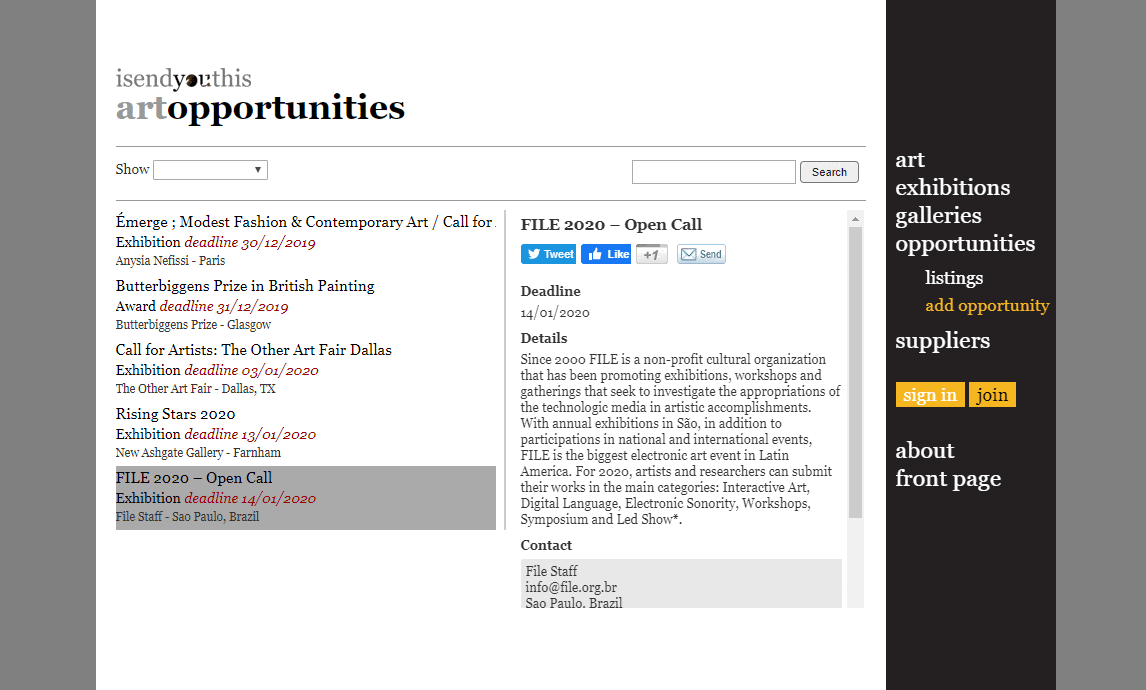The image size is (1146, 690).
Task: Click the Google +1 button
Action: pos(651,254)
